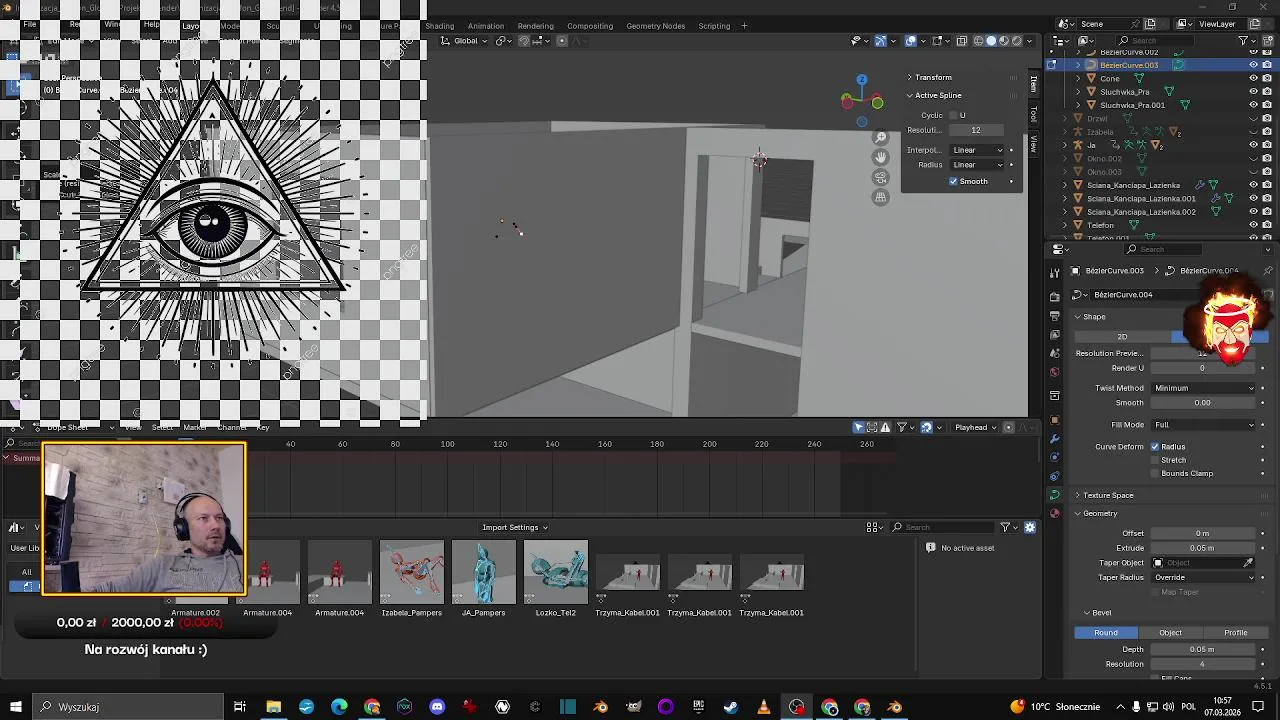
Task: Open Twist Method dropdown
Action: [x=1203, y=388]
